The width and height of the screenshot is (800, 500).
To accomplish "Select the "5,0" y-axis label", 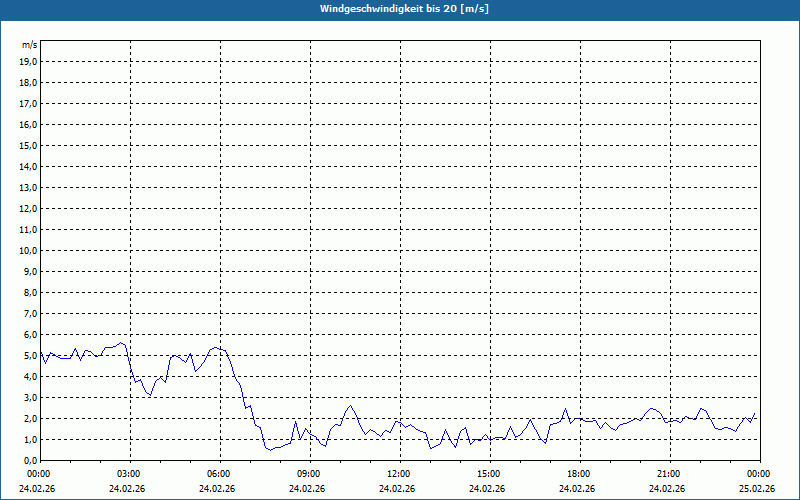I will [30, 355].
